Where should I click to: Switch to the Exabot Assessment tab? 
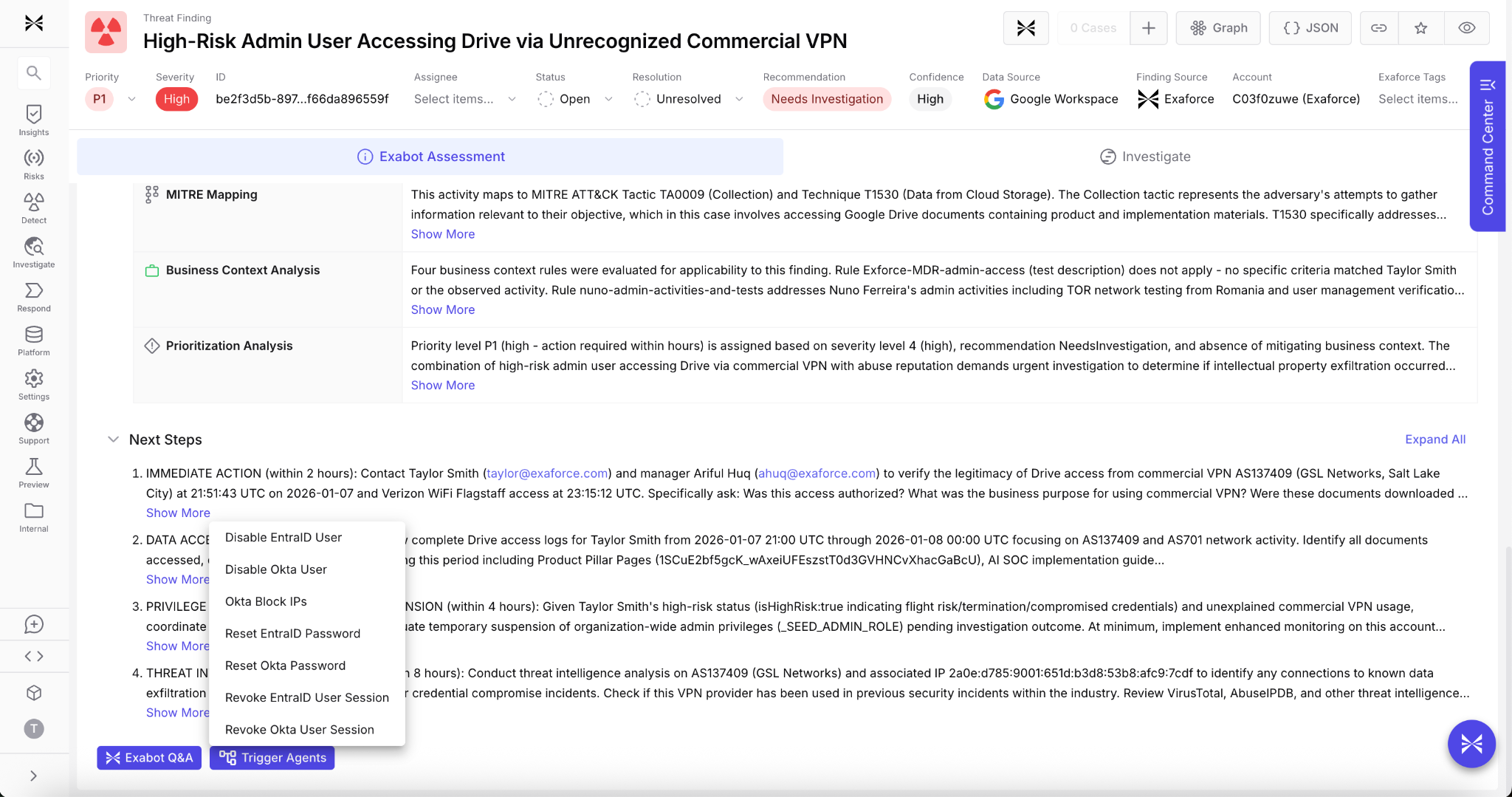pos(430,157)
